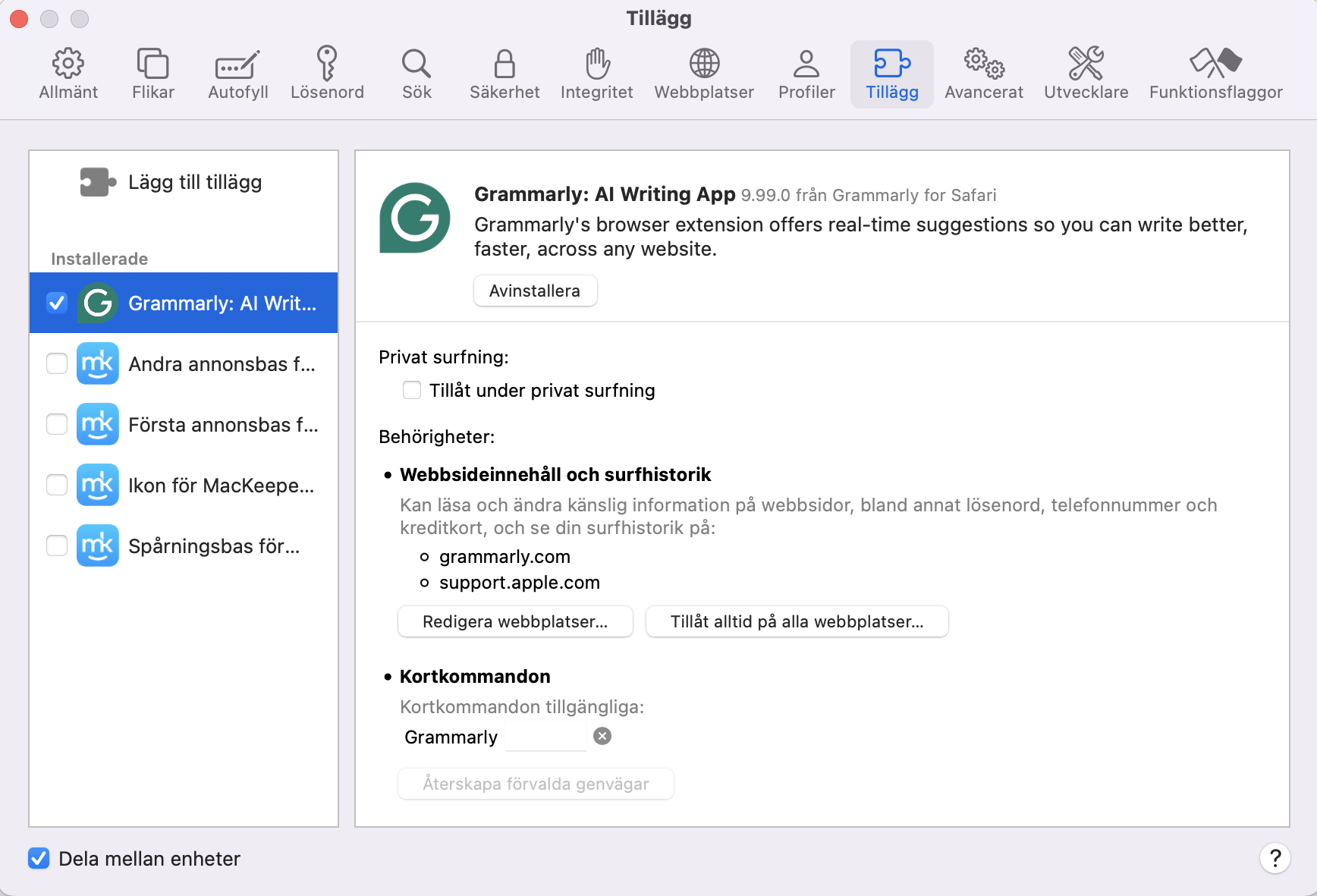Click Återskapa förvalda genvägar button
Screen dimensions: 1317x896
[x=536, y=784]
